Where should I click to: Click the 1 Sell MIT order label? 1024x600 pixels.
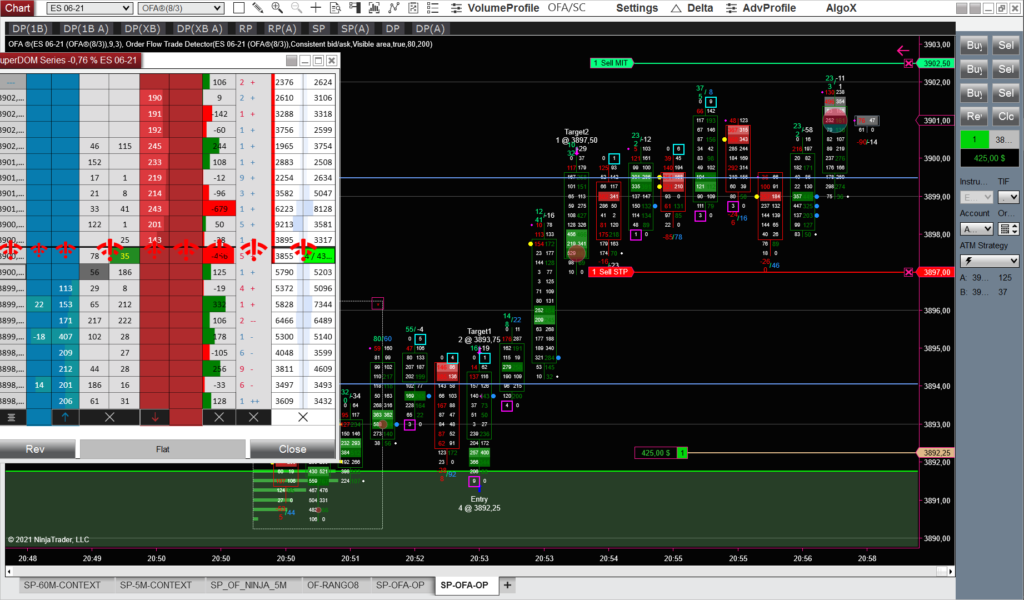click(x=611, y=63)
